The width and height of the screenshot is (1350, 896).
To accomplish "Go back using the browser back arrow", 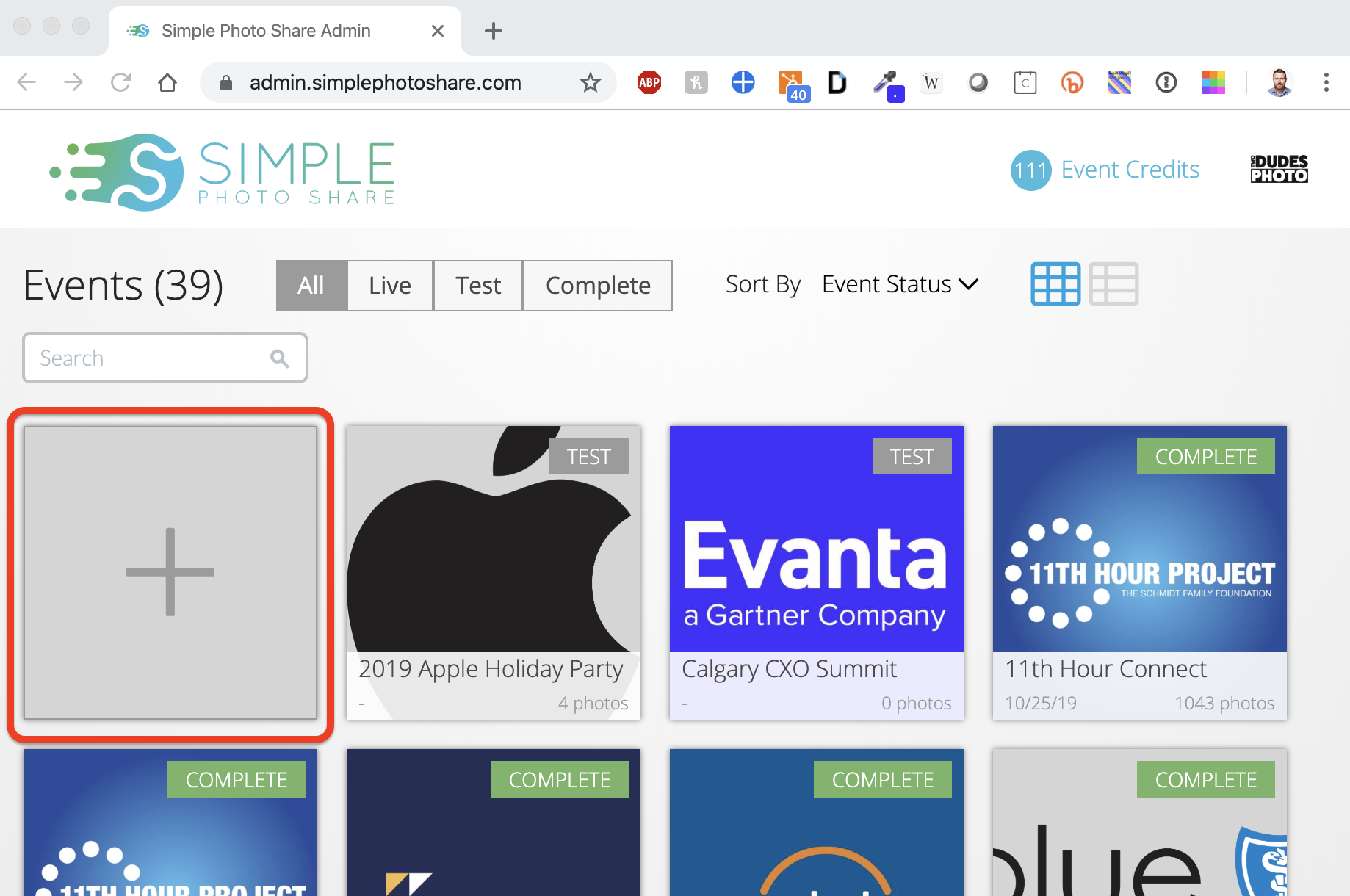I will coord(26,82).
